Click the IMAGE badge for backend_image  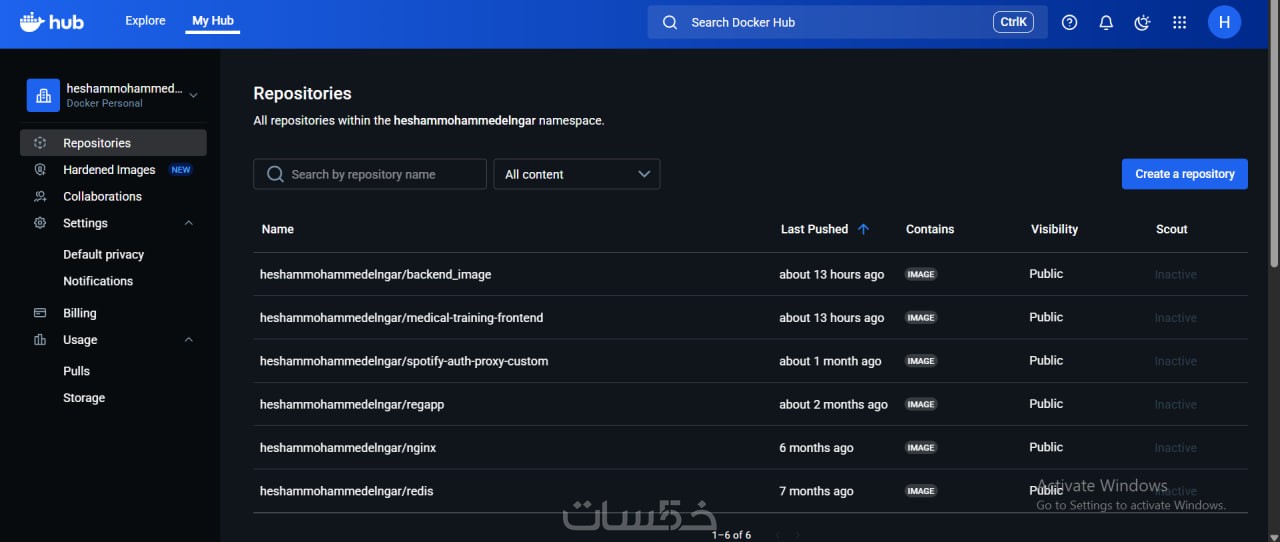click(921, 274)
